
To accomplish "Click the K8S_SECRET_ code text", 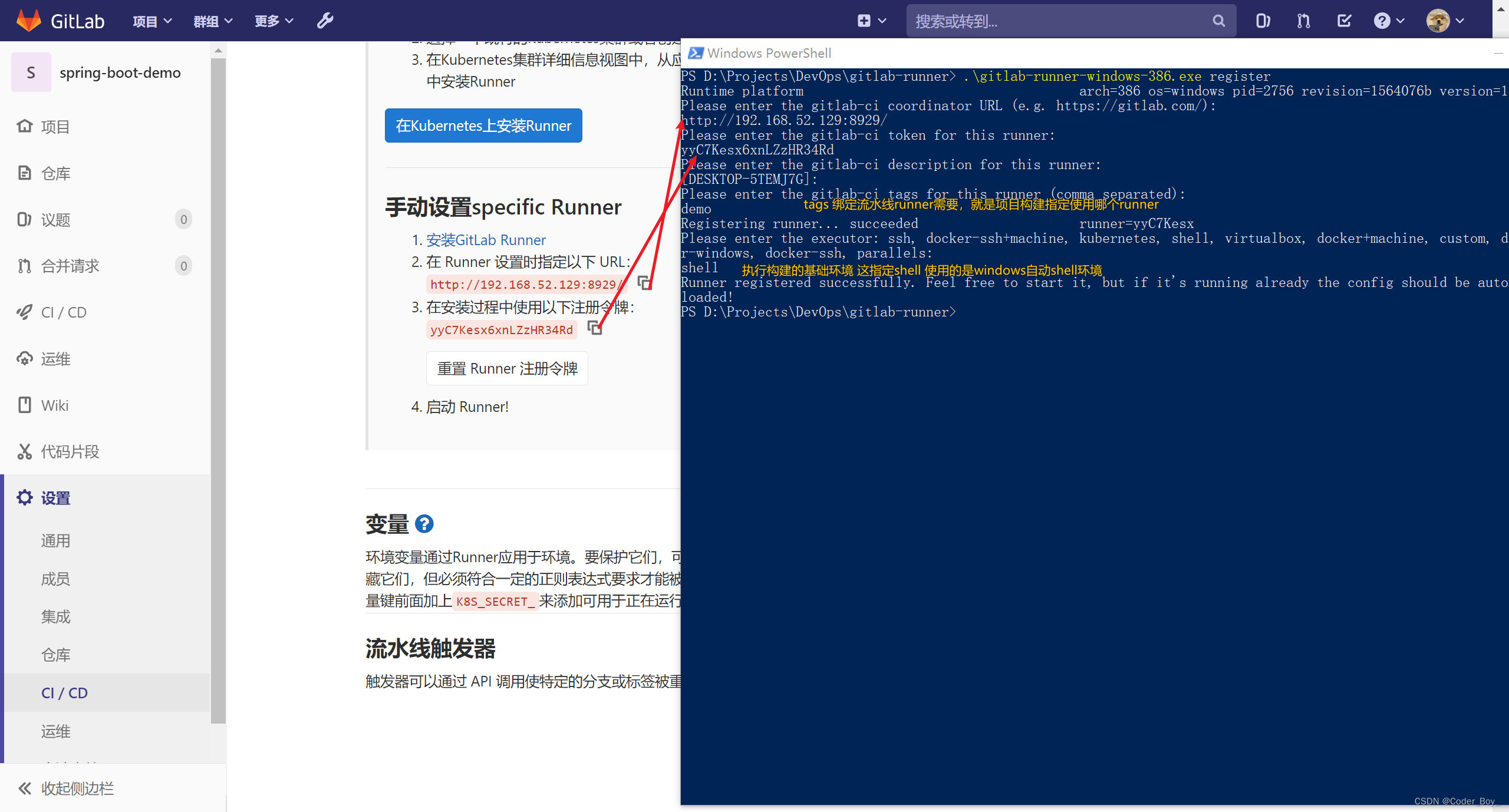I will [495, 601].
